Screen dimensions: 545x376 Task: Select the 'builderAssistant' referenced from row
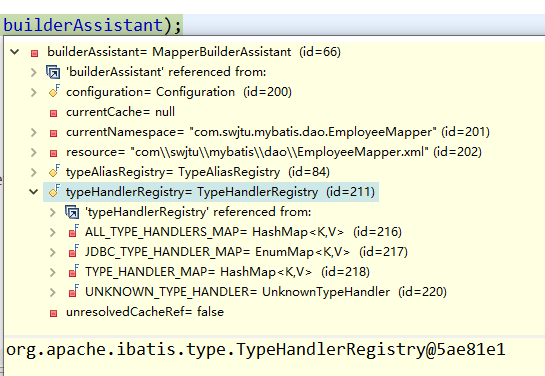(166, 72)
